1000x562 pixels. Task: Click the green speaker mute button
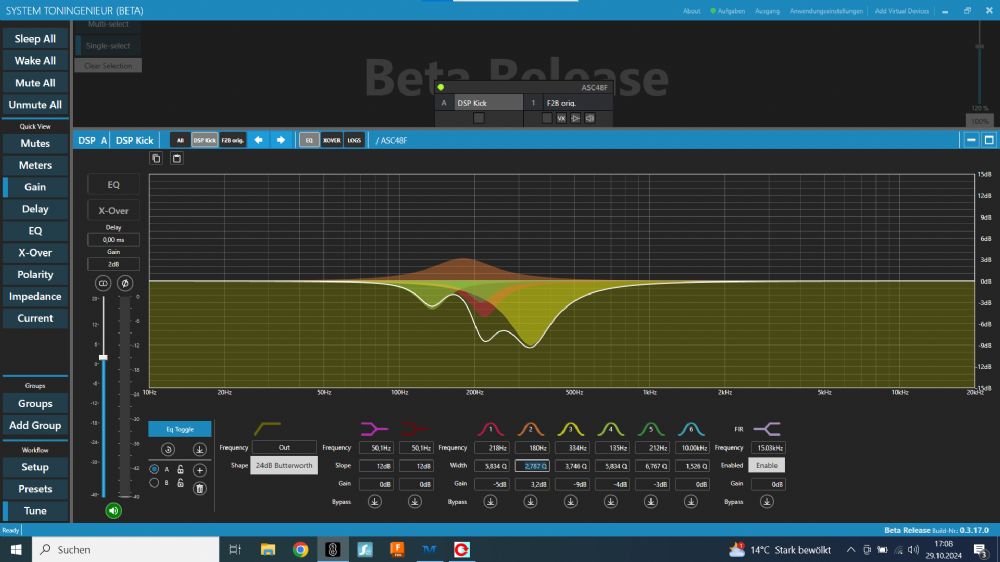pyautogui.click(x=113, y=510)
